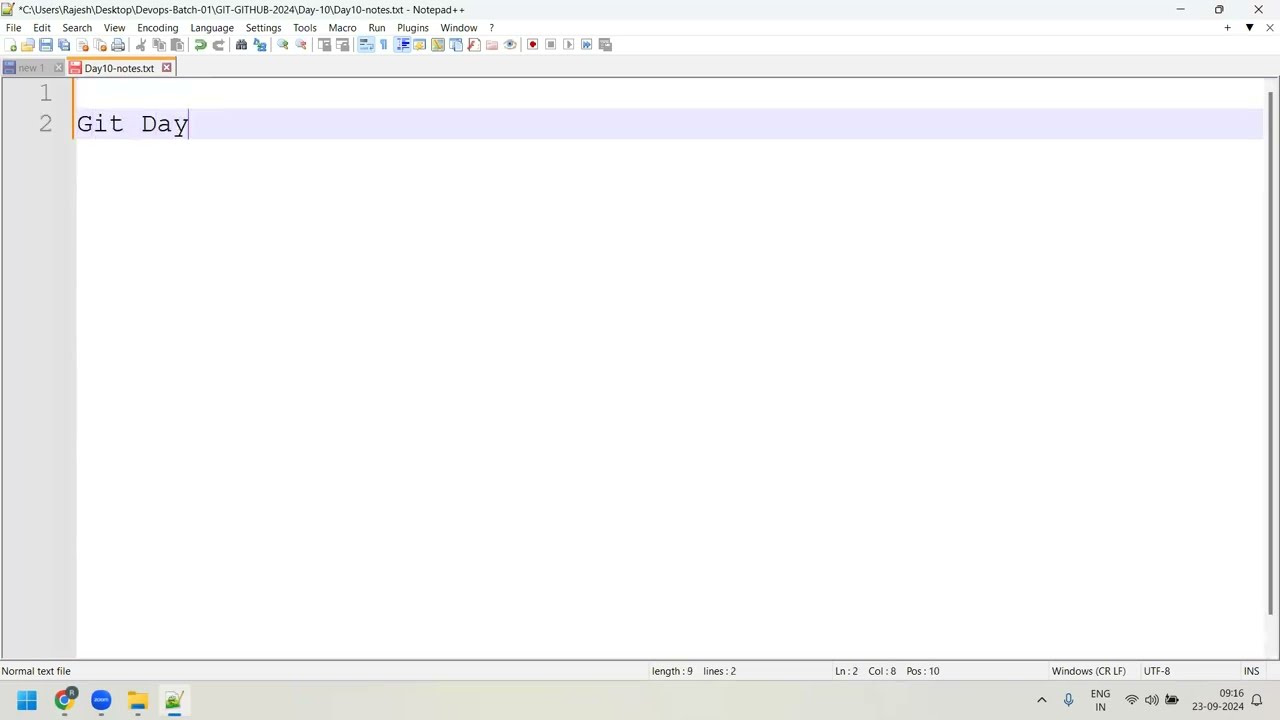Click the Zoom Out toolbar icon
This screenshot has height=720, width=1280.
pos(300,45)
